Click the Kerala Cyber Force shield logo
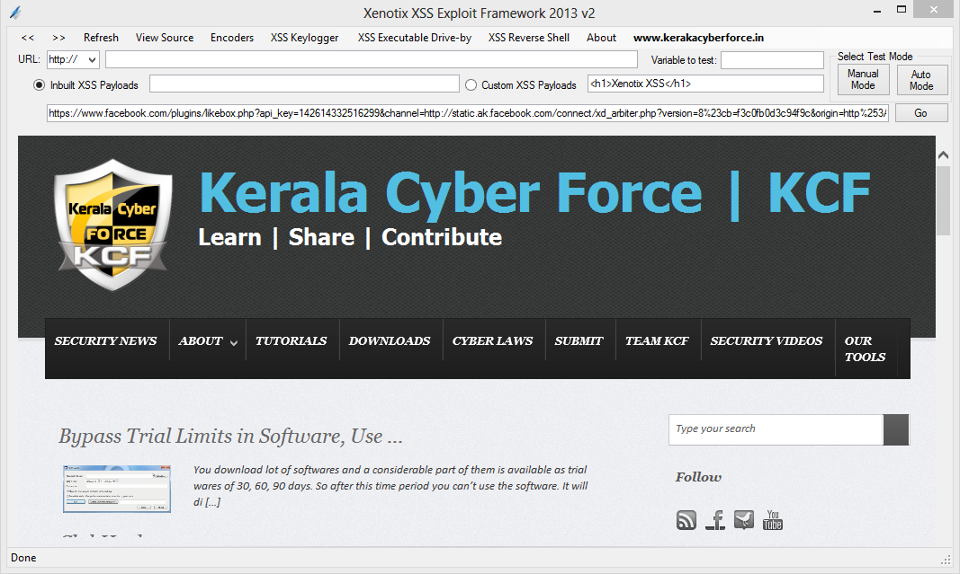The height and width of the screenshot is (574, 960). 113,224
